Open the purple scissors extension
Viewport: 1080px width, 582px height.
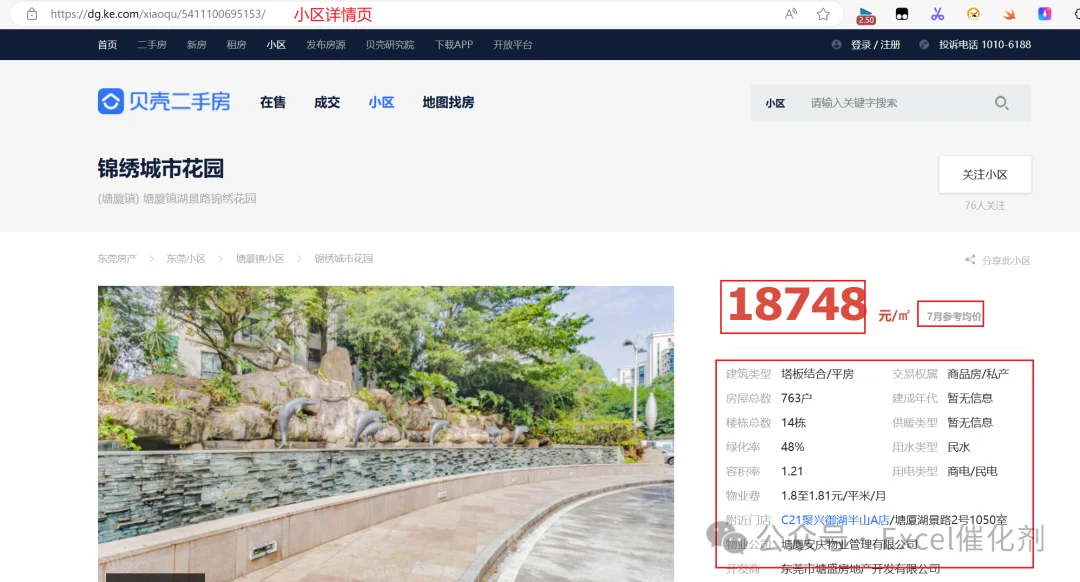[x=937, y=14]
